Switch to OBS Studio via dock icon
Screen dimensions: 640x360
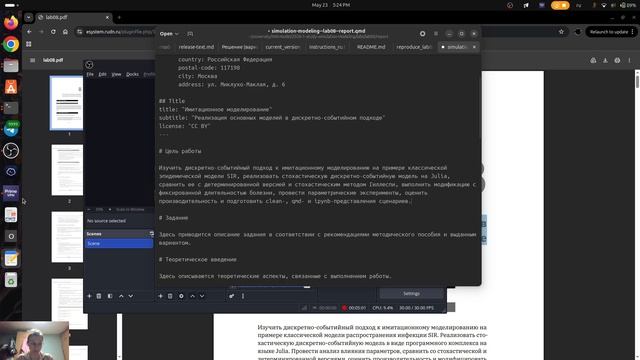11,151
